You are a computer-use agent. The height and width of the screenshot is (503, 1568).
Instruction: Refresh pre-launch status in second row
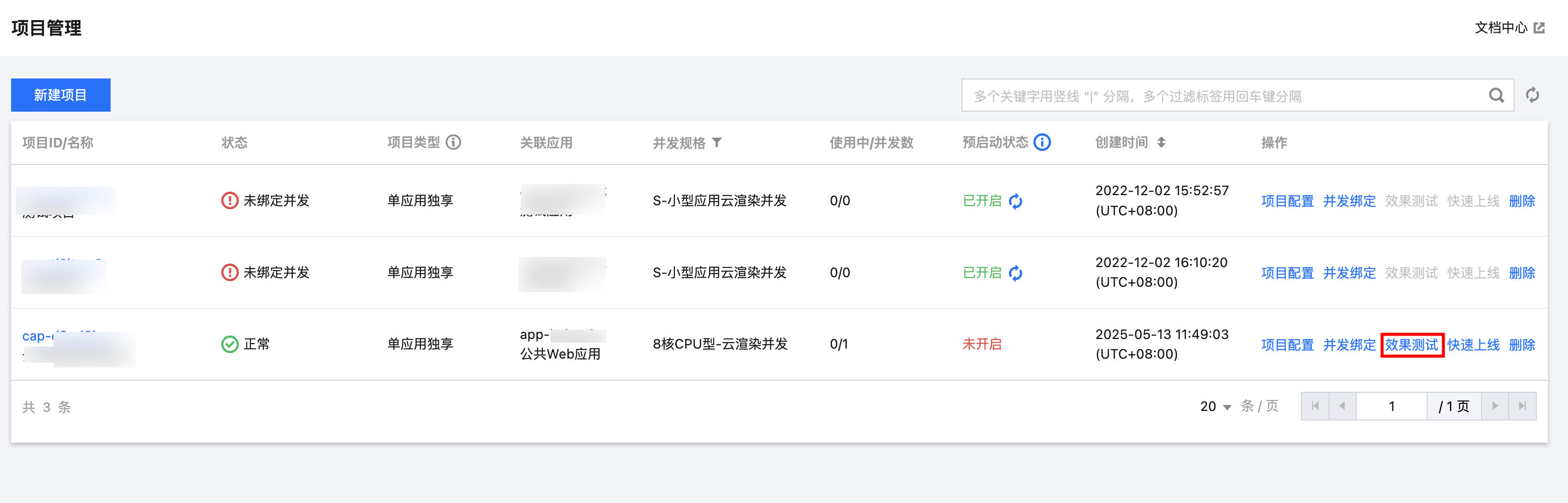tap(1015, 273)
